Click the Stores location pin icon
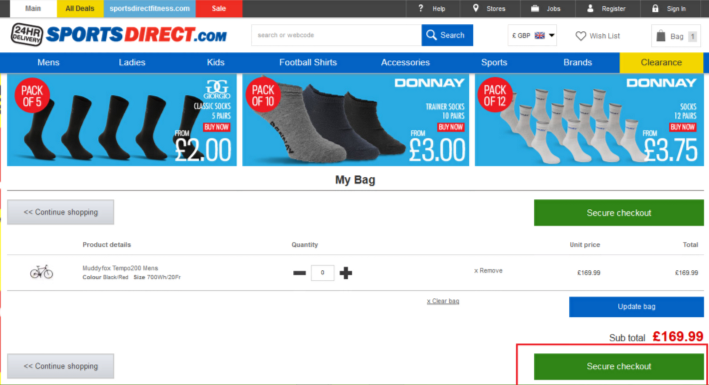Screen dimensions: 709x385 476,8
